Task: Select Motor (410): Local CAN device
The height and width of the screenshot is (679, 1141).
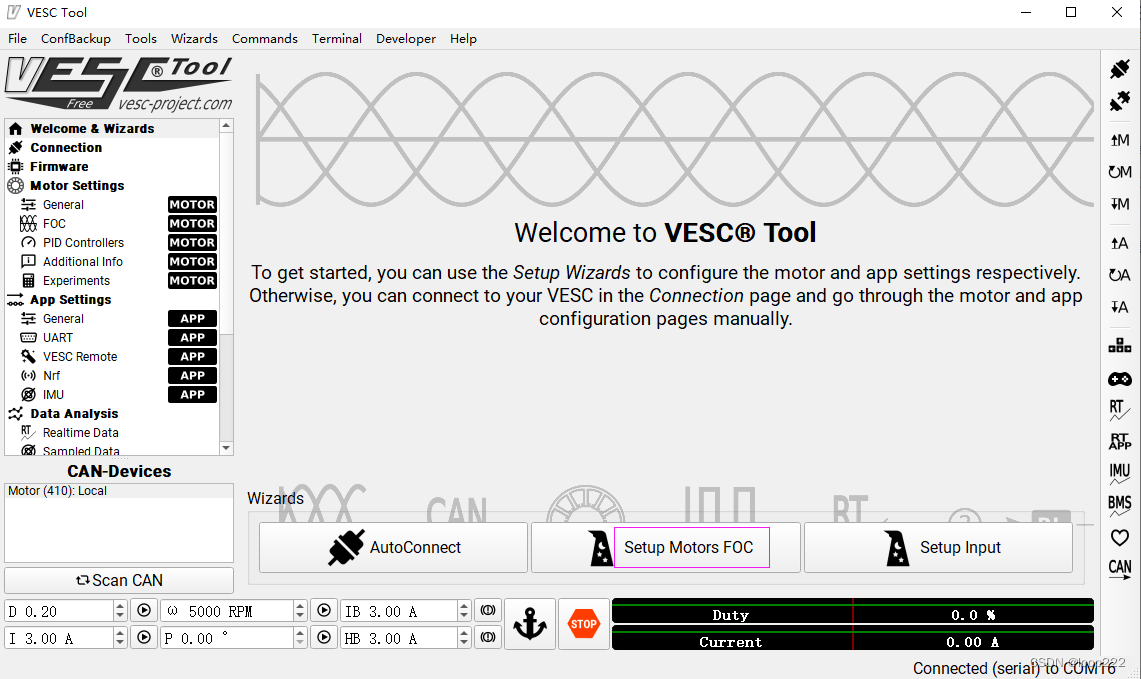Action: [119, 491]
